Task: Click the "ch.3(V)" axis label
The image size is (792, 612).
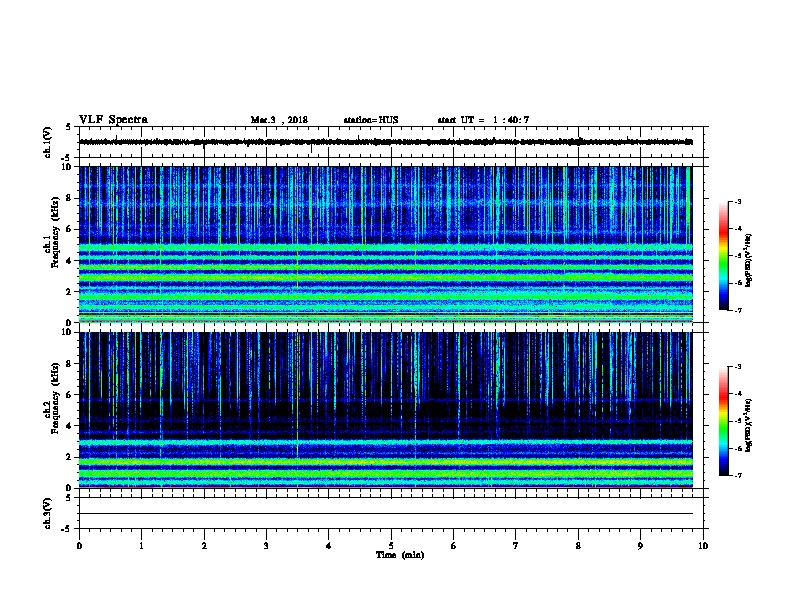Action: click(x=48, y=513)
